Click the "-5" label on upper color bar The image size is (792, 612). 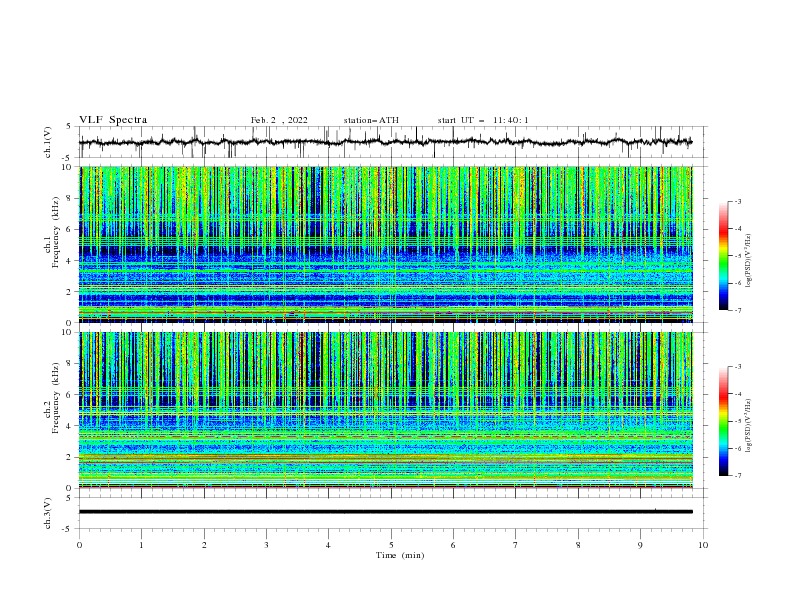coord(738,256)
